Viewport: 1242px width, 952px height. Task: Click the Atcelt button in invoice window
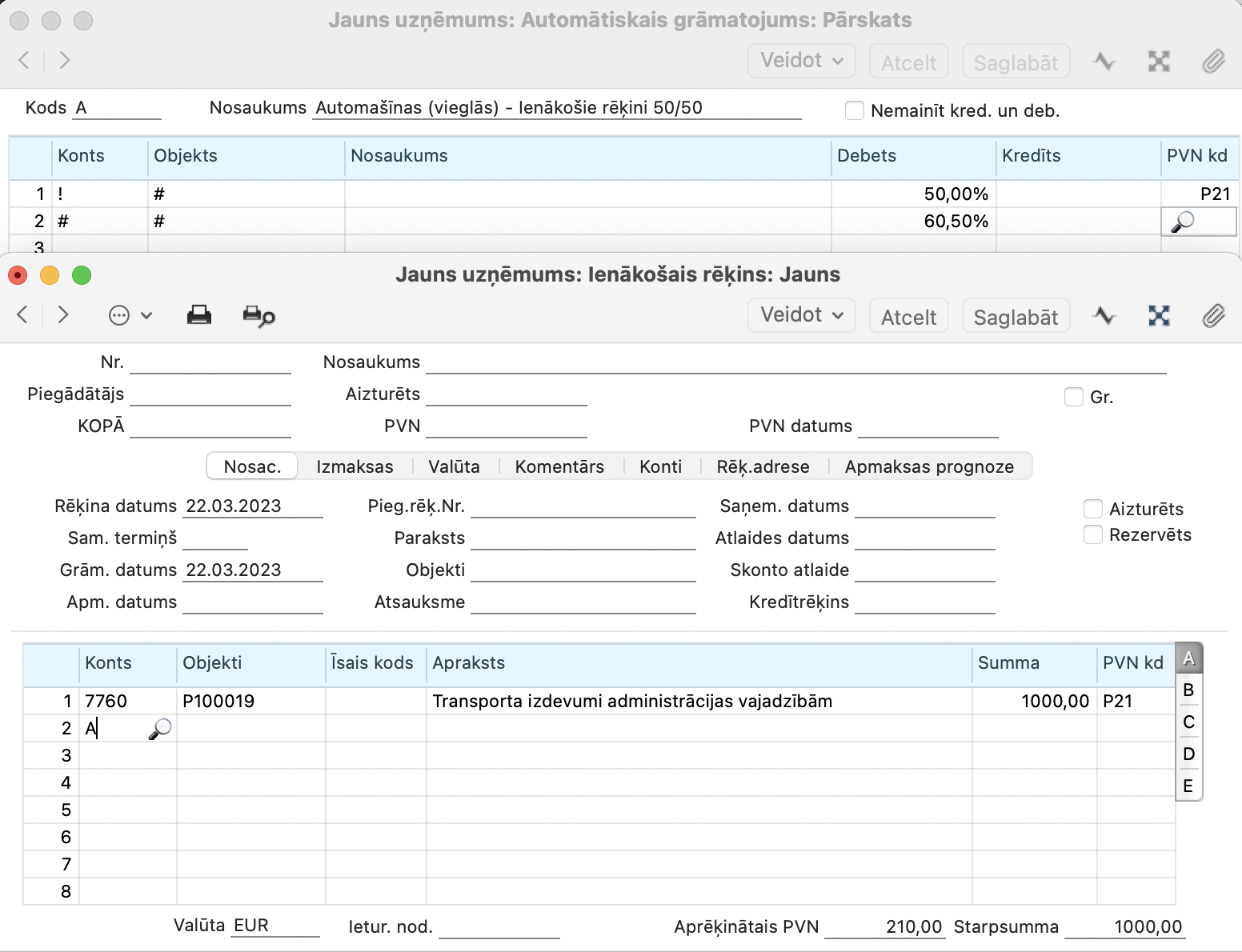coord(908,317)
